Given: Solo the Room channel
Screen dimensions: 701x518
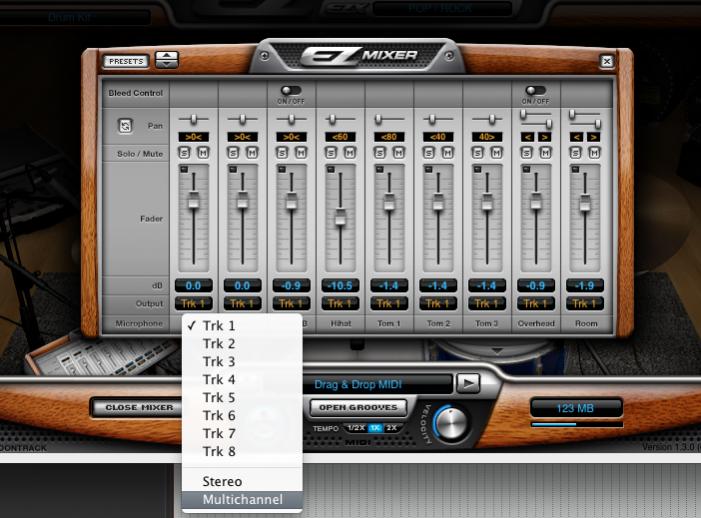Looking at the screenshot, I should [575, 153].
